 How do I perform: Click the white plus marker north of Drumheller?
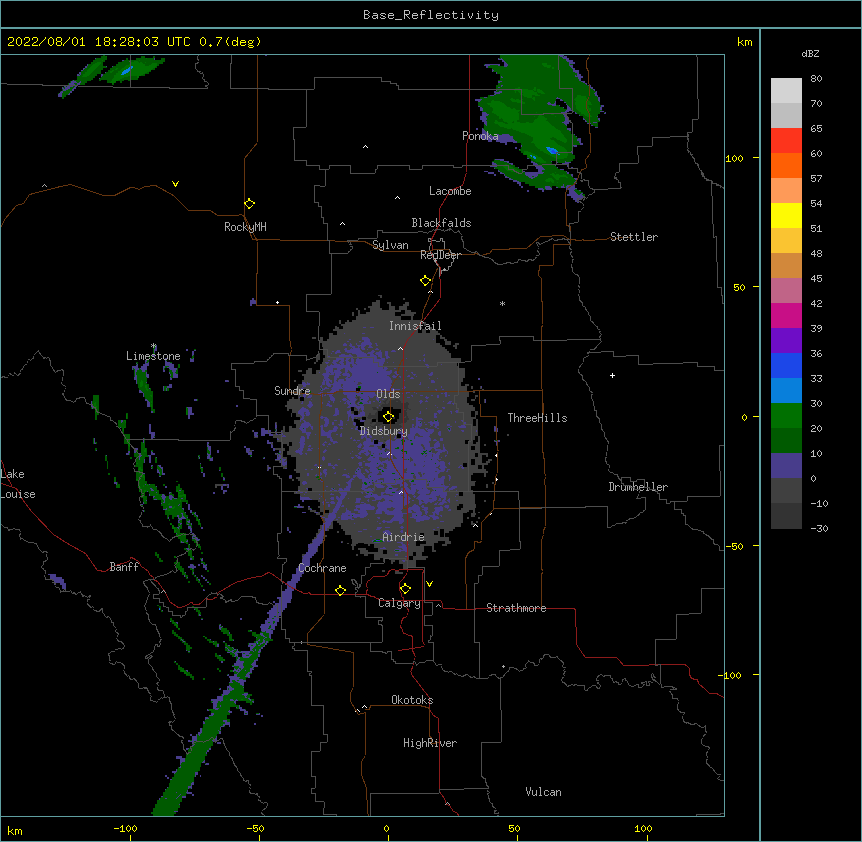click(612, 375)
